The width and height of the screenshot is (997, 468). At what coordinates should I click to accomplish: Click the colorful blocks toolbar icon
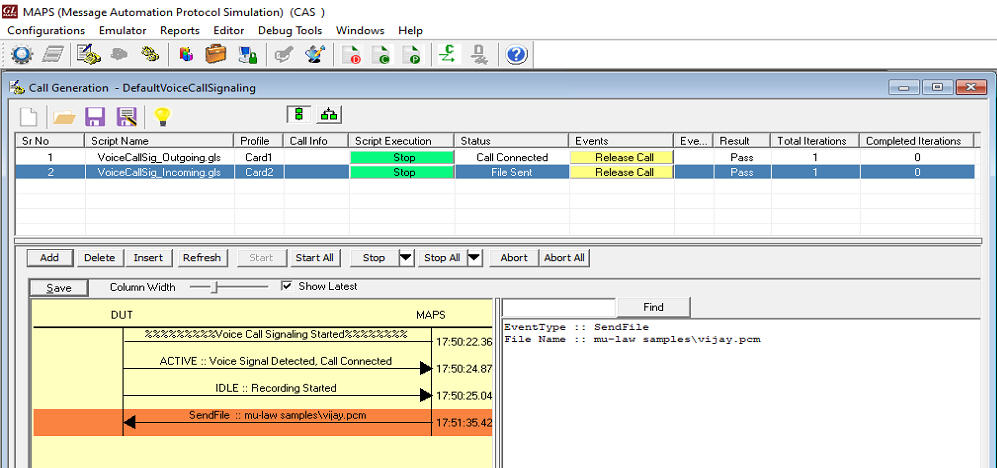[x=186, y=55]
